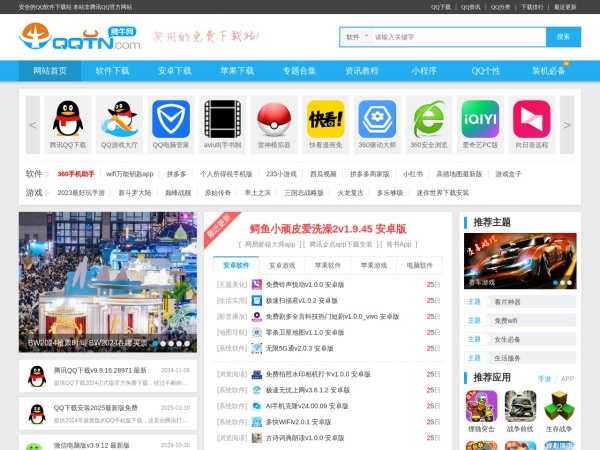Open the 360驱动大师 icon
The height and width of the screenshot is (450, 600).
coord(377,119)
